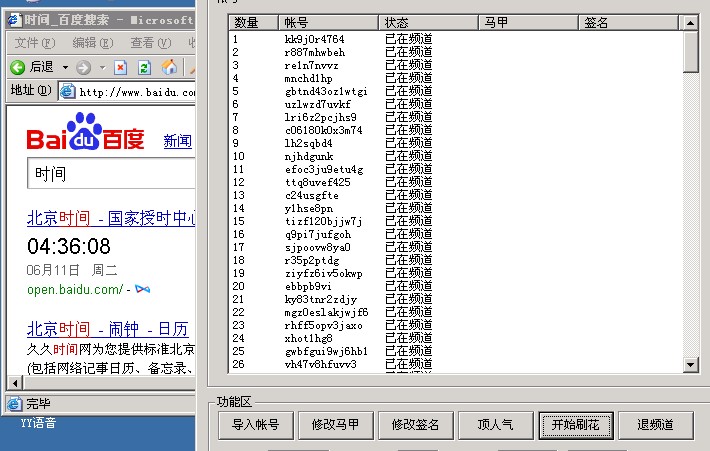Select account row kk9j0r4764
This screenshot has width=710, height=451.
[x=455, y=39]
